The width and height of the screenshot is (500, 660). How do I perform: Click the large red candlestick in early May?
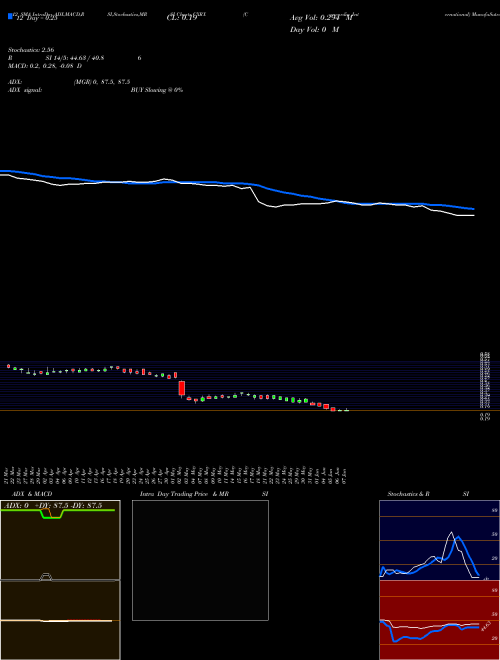(x=182, y=388)
